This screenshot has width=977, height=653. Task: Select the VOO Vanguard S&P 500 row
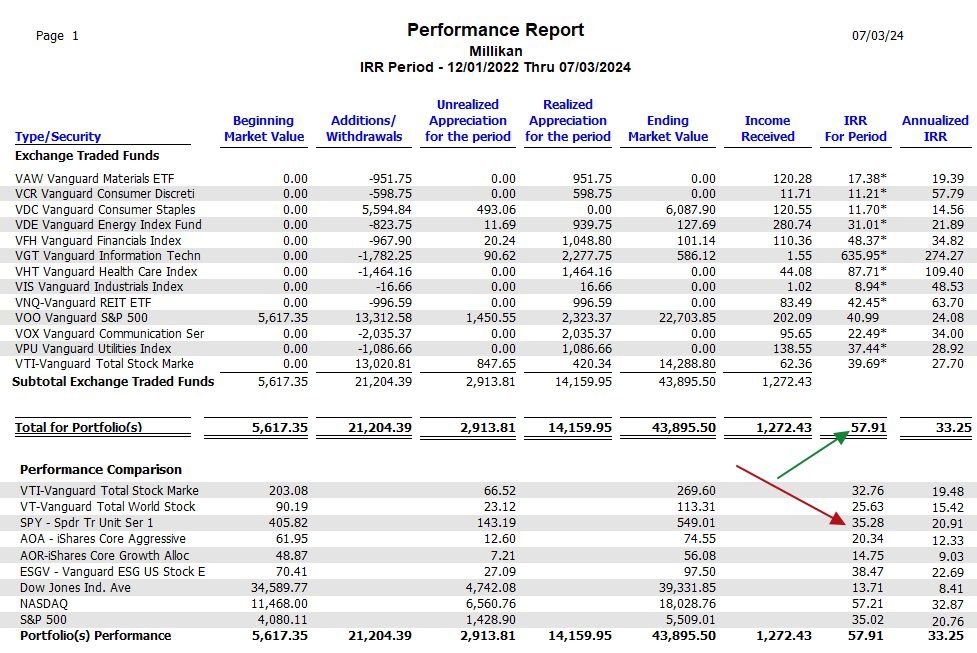pos(488,318)
